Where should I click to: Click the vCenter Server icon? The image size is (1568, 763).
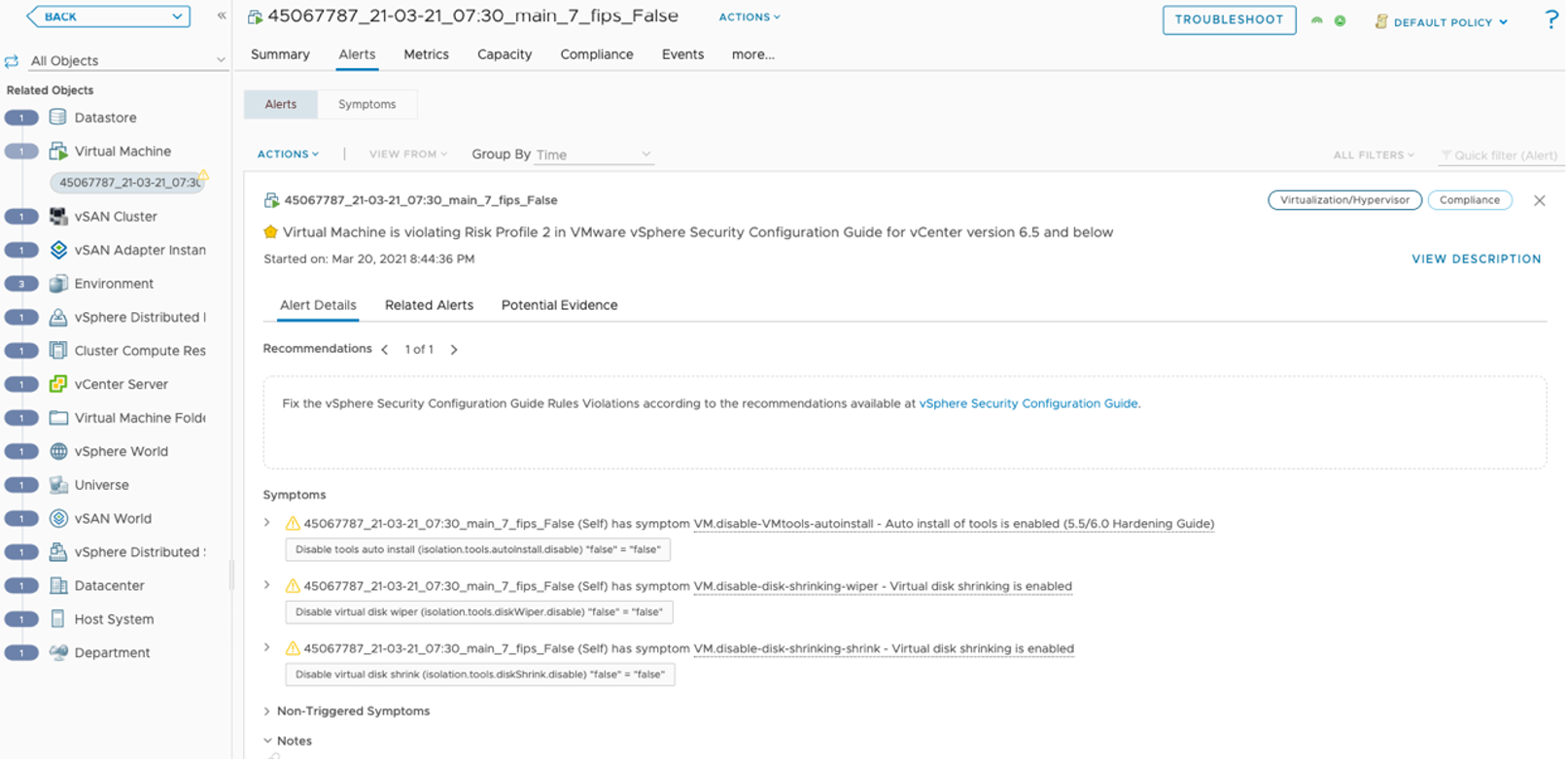[58, 384]
